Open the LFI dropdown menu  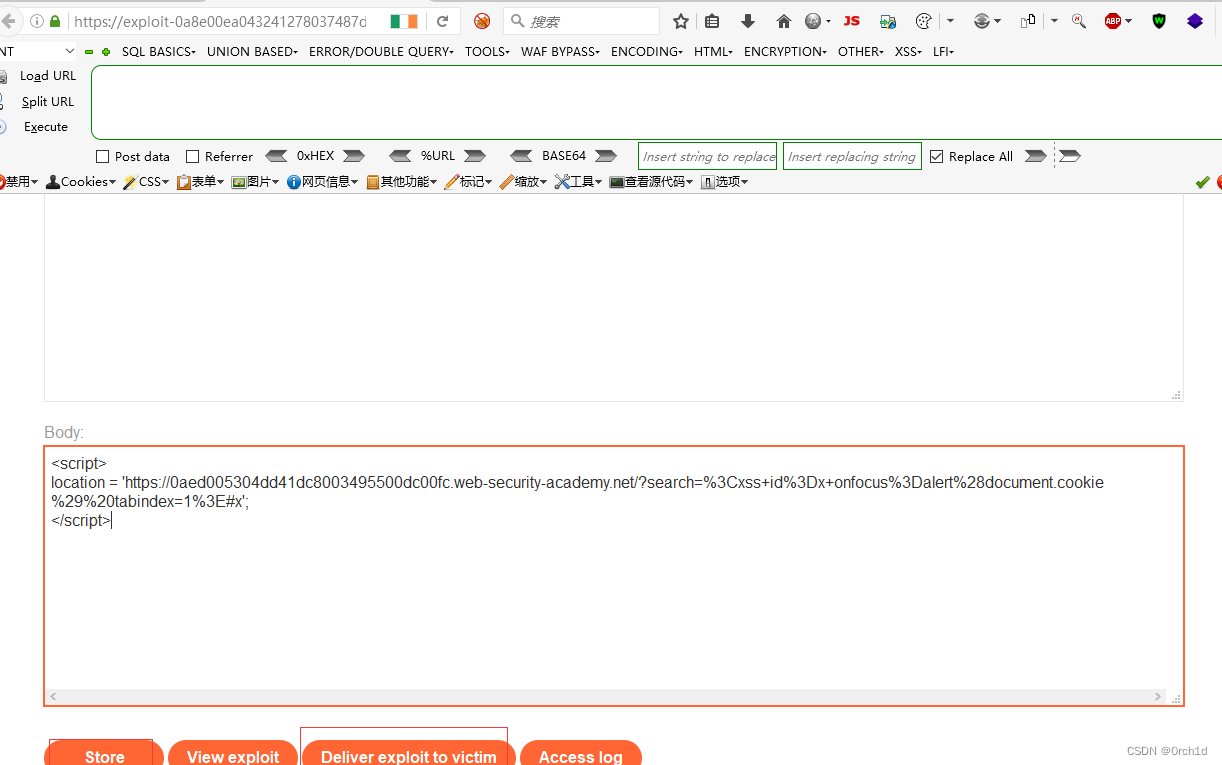click(943, 52)
